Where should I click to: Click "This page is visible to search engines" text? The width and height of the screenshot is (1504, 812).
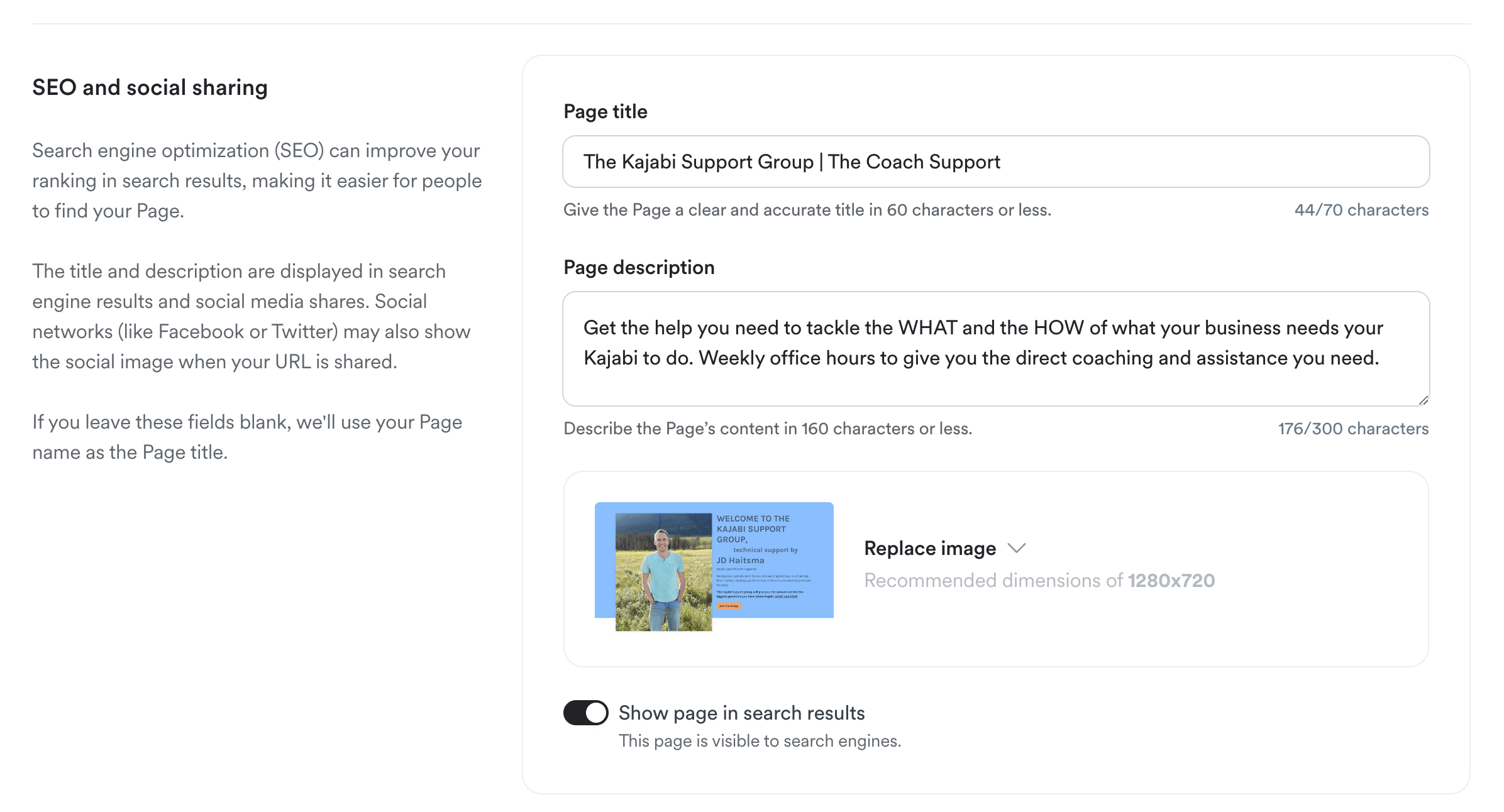[x=760, y=741]
